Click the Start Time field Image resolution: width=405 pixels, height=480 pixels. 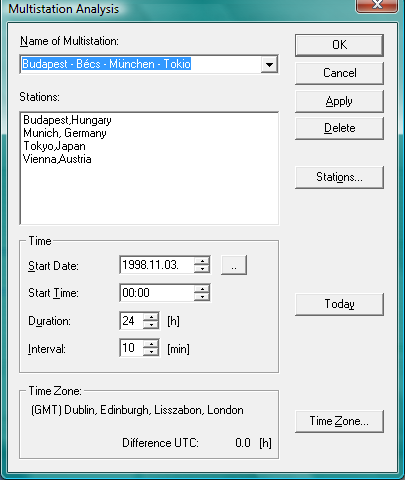point(157,293)
